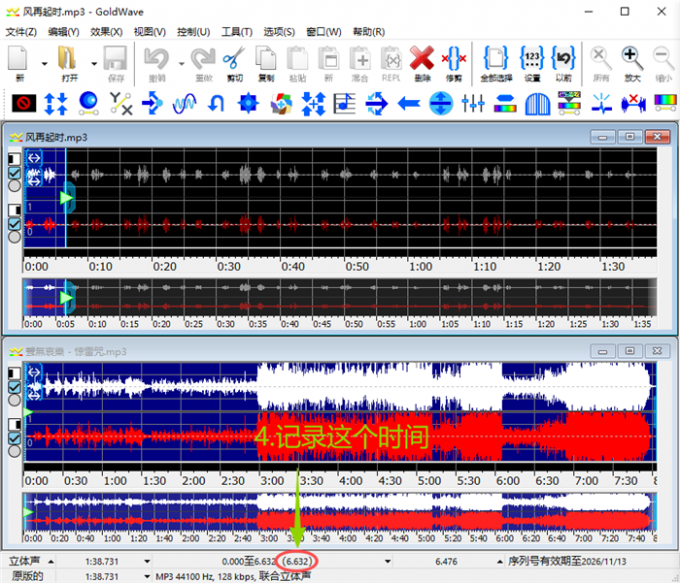Expand the dropdown arrow beside Open (打开)
The height and width of the screenshot is (583, 680).
tap(92, 62)
